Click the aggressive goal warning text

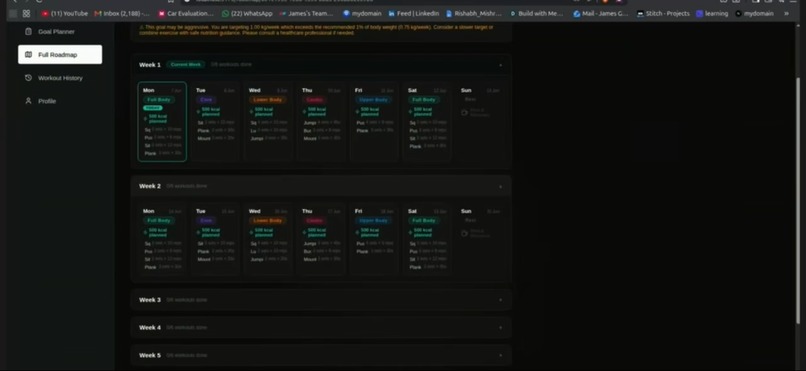tap(316, 30)
